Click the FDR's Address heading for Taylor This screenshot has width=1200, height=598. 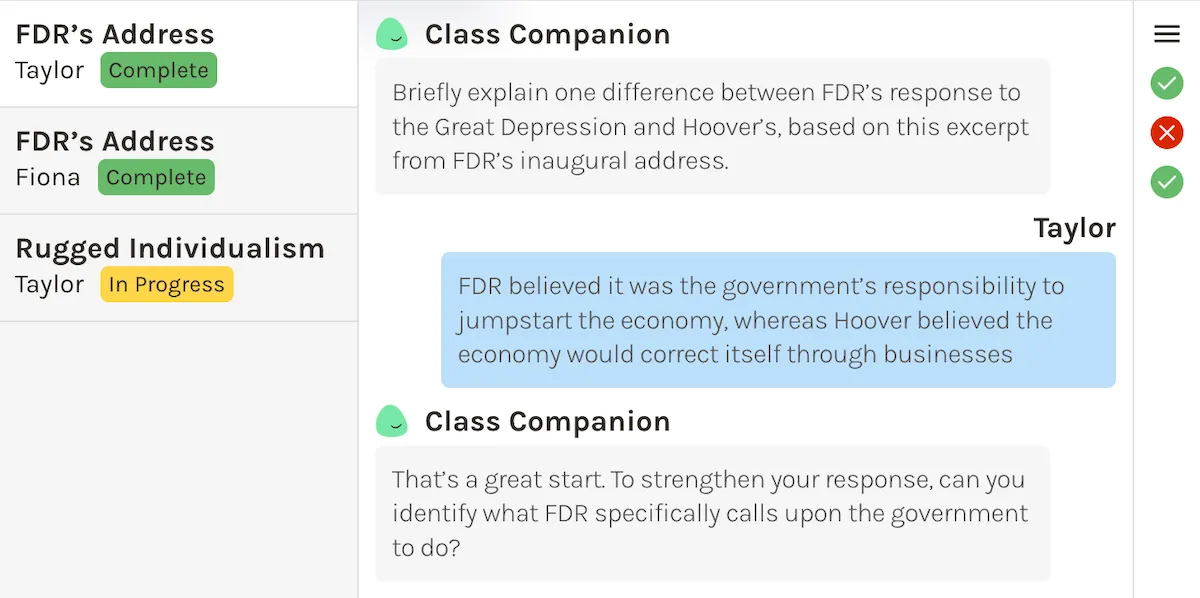[113, 33]
